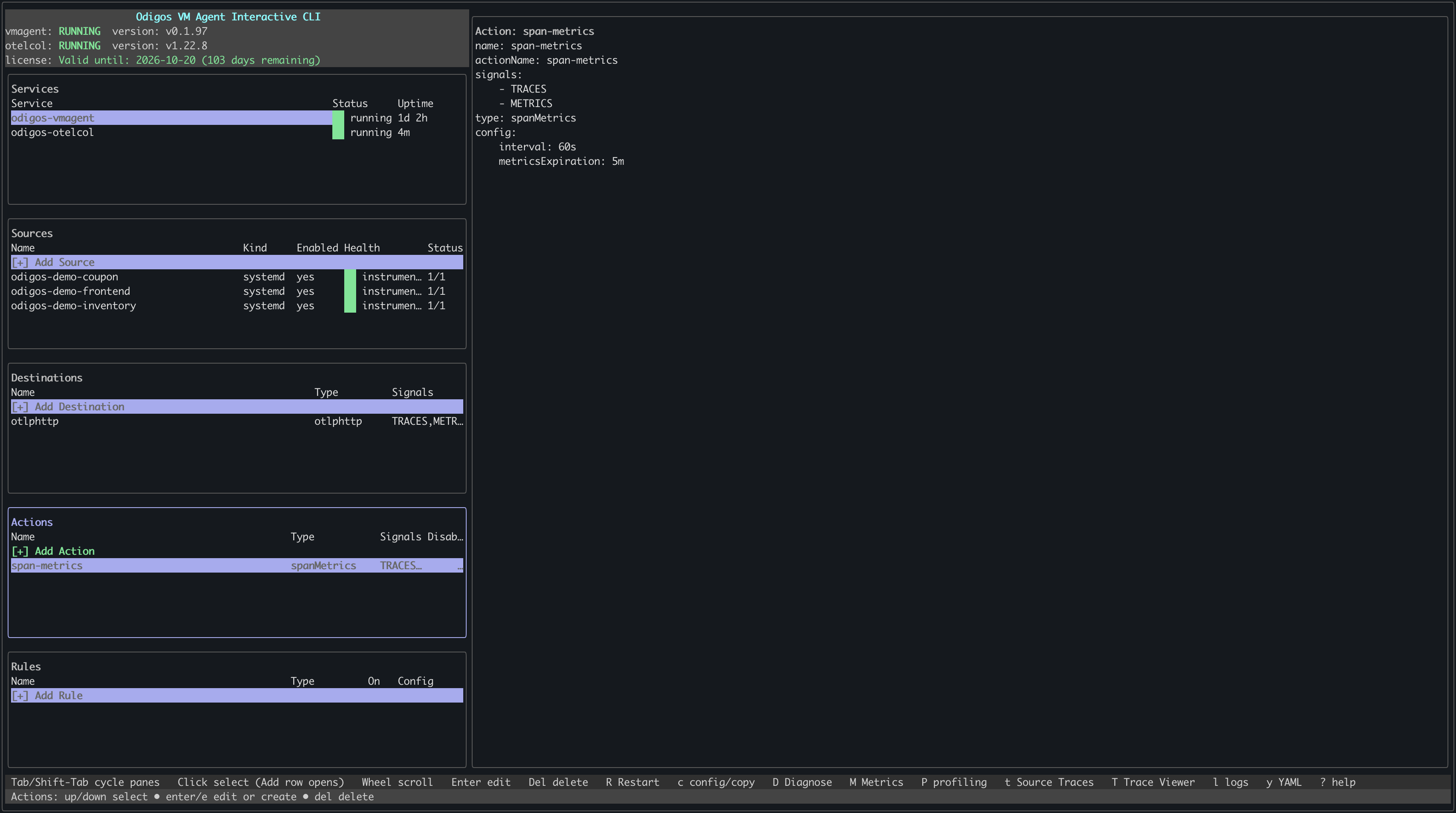
Task: Click the green status block for odigos-vmagent
Action: tap(338, 118)
